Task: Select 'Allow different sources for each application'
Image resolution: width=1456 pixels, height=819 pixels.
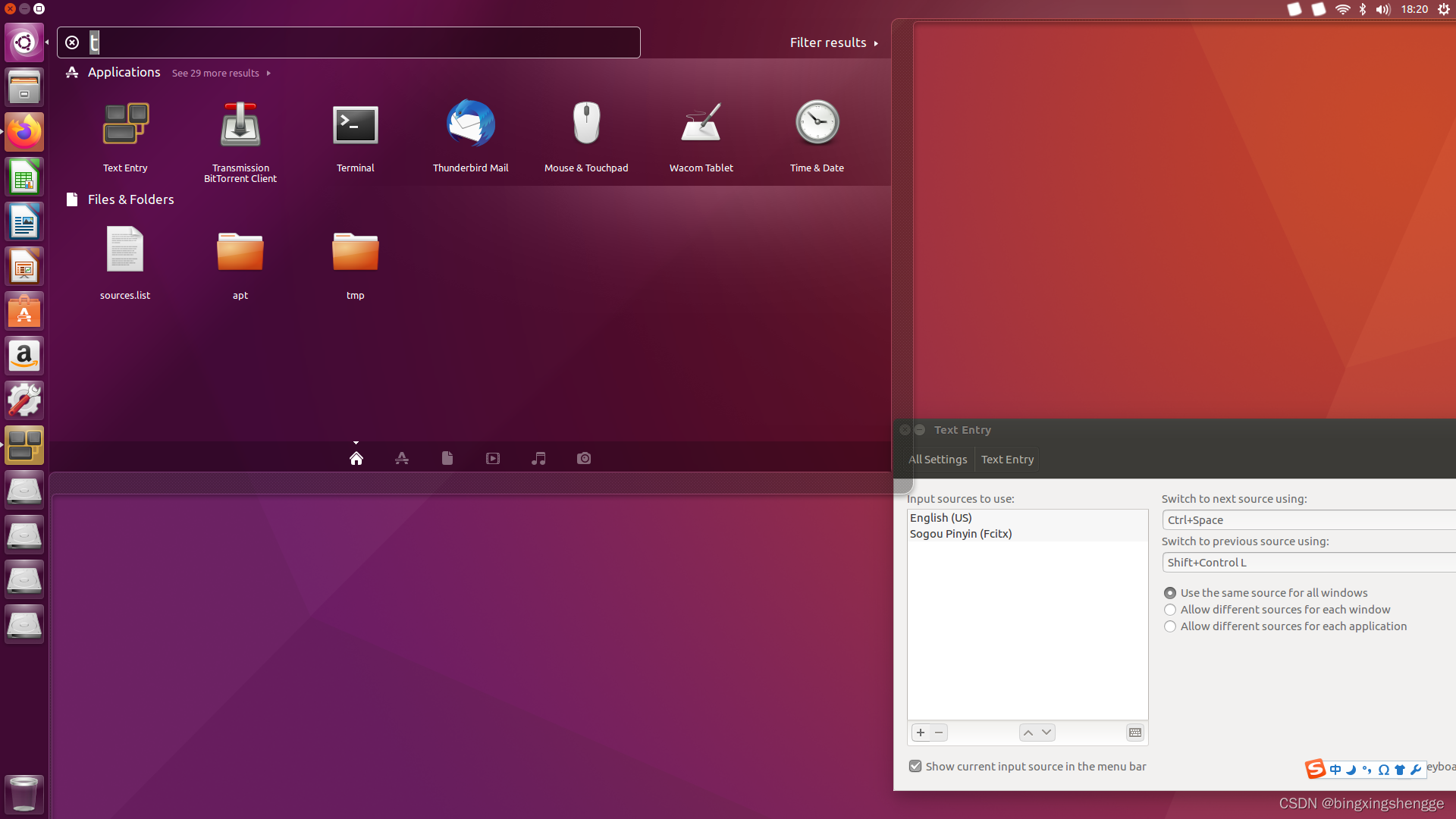Action: (x=1170, y=626)
